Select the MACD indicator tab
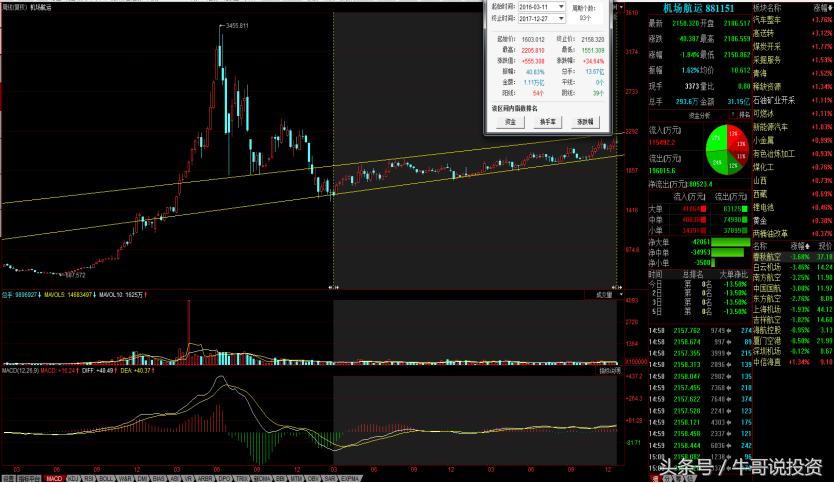 click(54, 478)
